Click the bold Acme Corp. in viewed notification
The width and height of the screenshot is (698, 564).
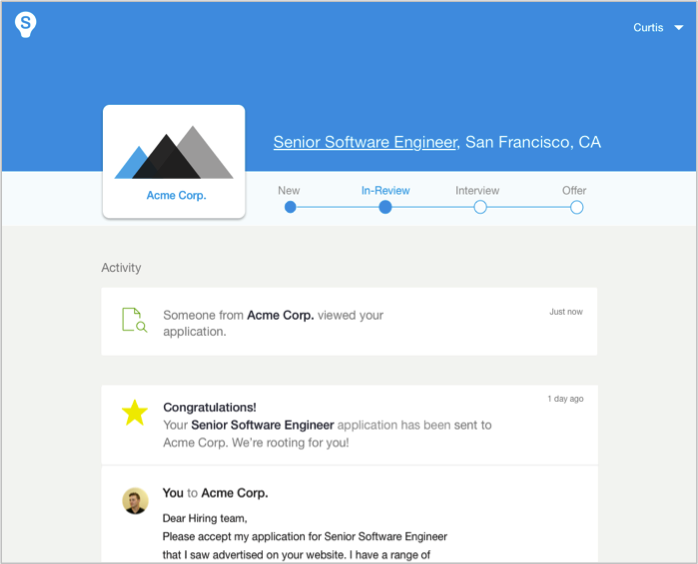click(x=280, y=315)
